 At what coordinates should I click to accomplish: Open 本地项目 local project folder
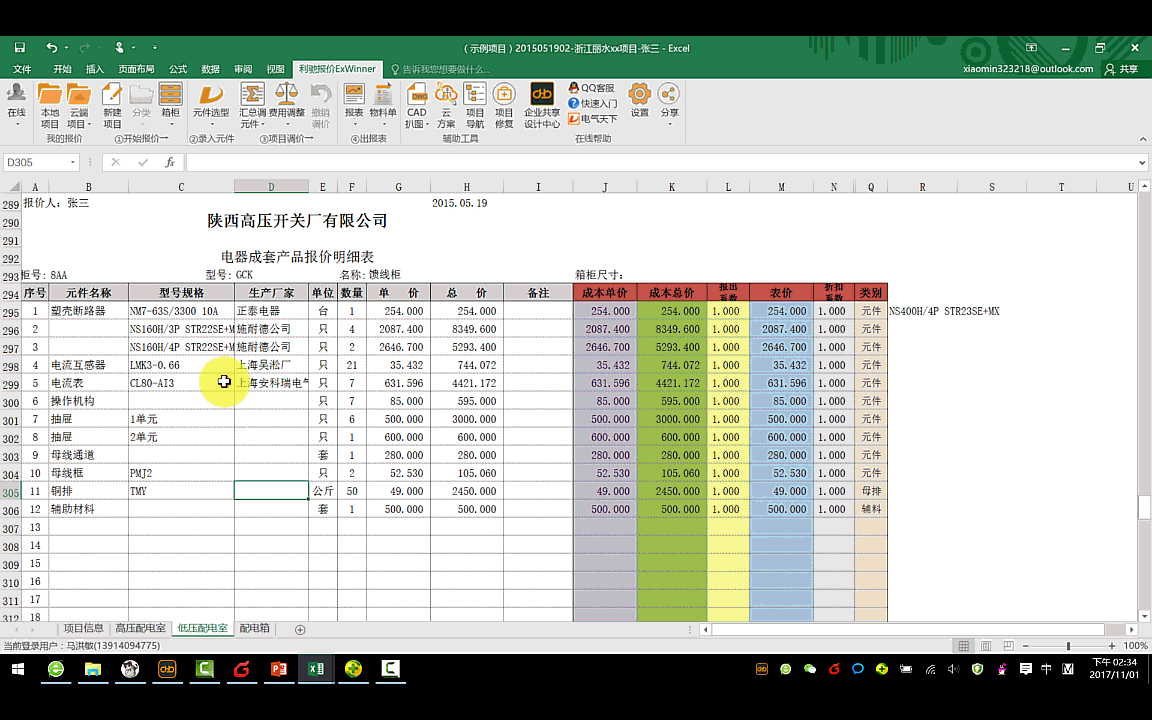tap(49, 106)
